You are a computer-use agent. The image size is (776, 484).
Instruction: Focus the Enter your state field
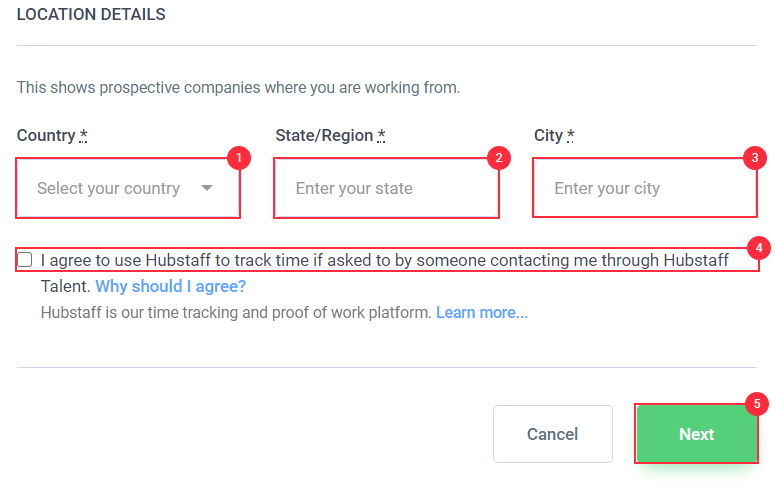click(x=387, y=188)
